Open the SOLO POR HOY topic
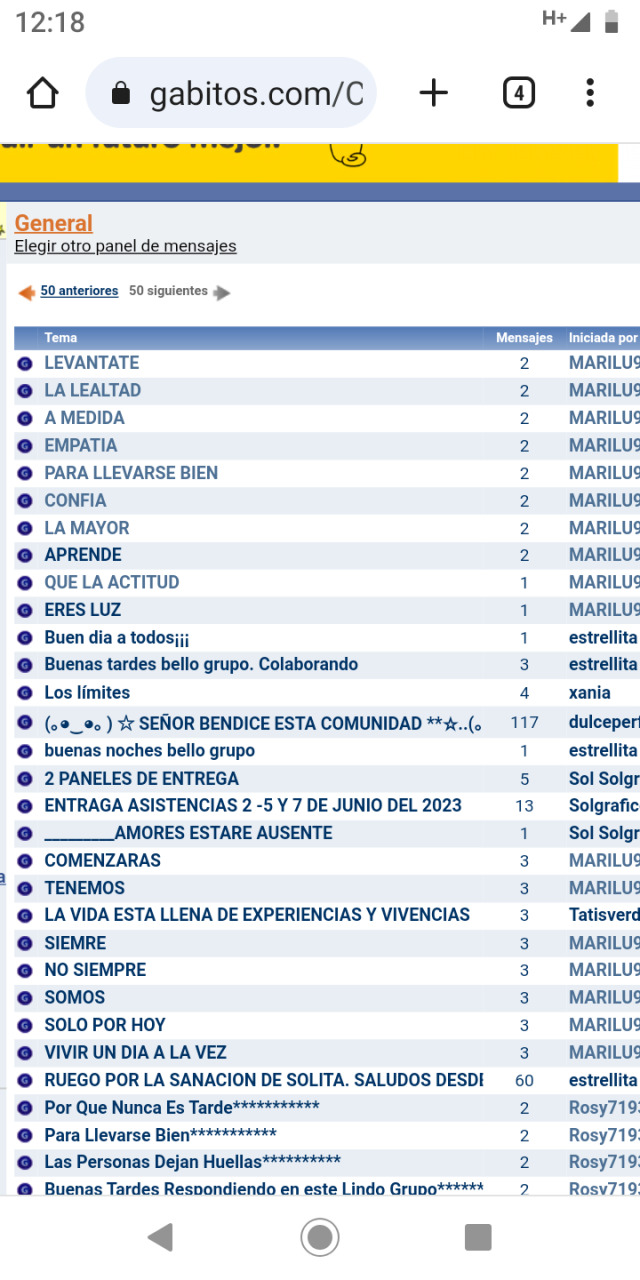Screen dimensions: 640x1280 click(105, 1025)
